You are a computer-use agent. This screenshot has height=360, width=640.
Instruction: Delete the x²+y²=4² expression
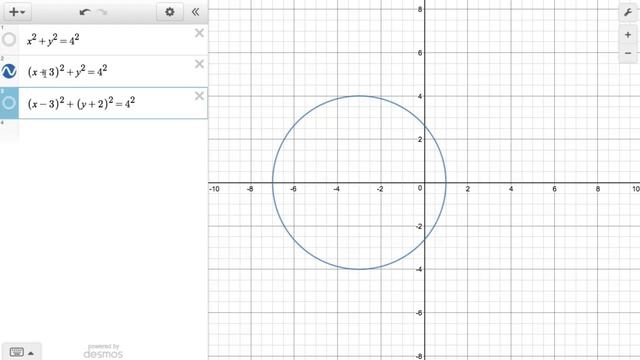click(x=199, y=33)
